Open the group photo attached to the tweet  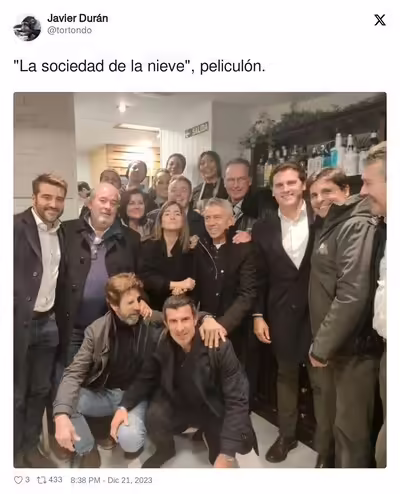click(x=200, y=280)
